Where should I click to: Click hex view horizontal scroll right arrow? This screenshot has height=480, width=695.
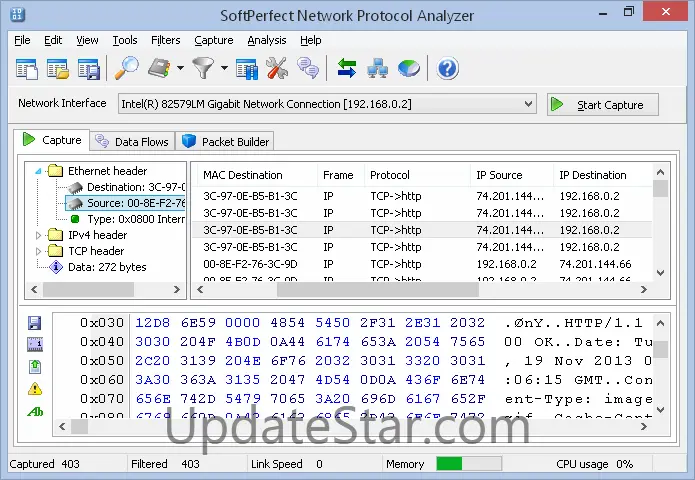[x=644, y=426]
